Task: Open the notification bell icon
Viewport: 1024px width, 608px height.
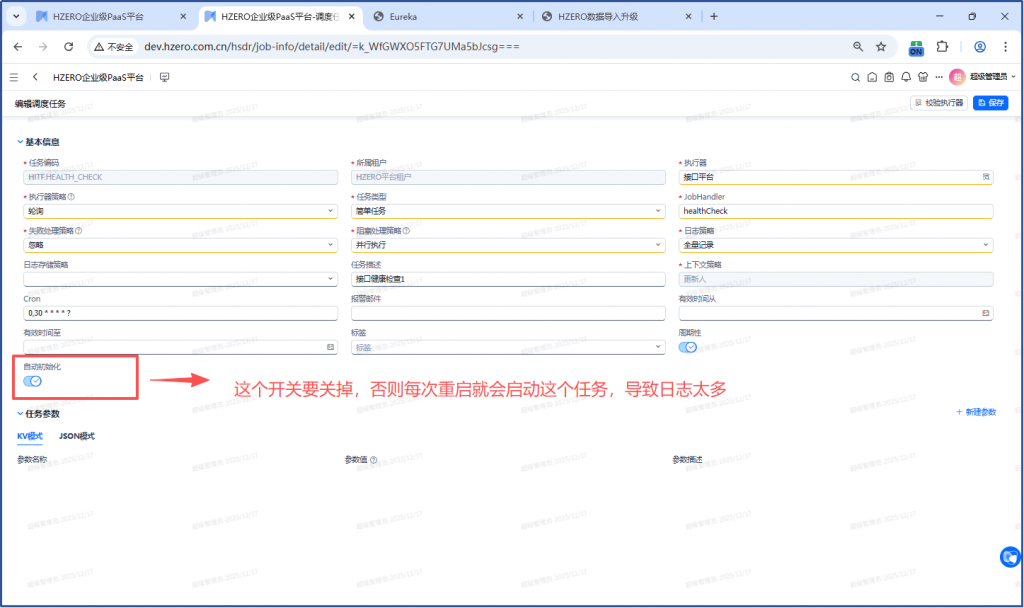Action: [905, 77]
